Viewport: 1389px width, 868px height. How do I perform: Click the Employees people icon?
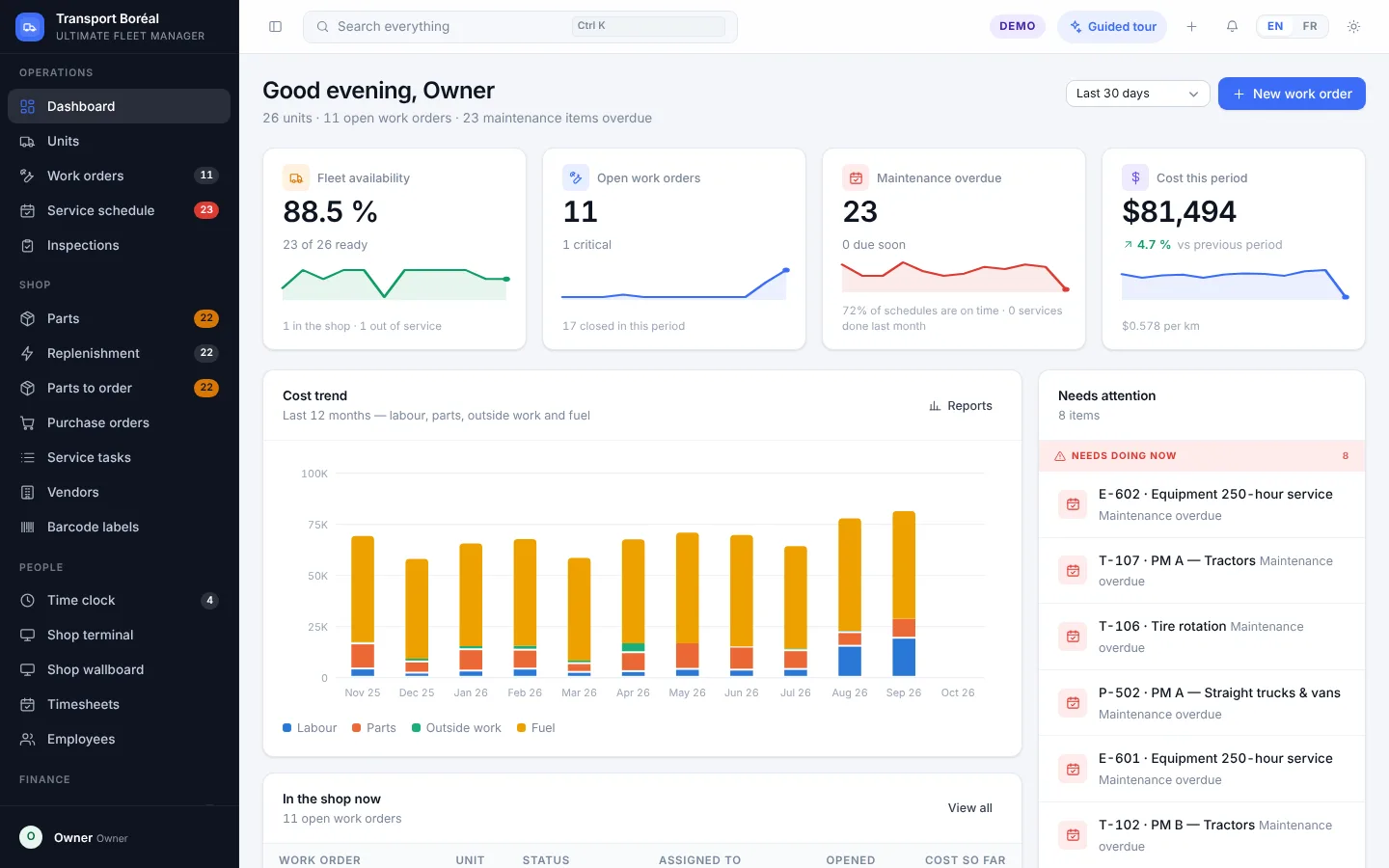click(x=28, y=739)
